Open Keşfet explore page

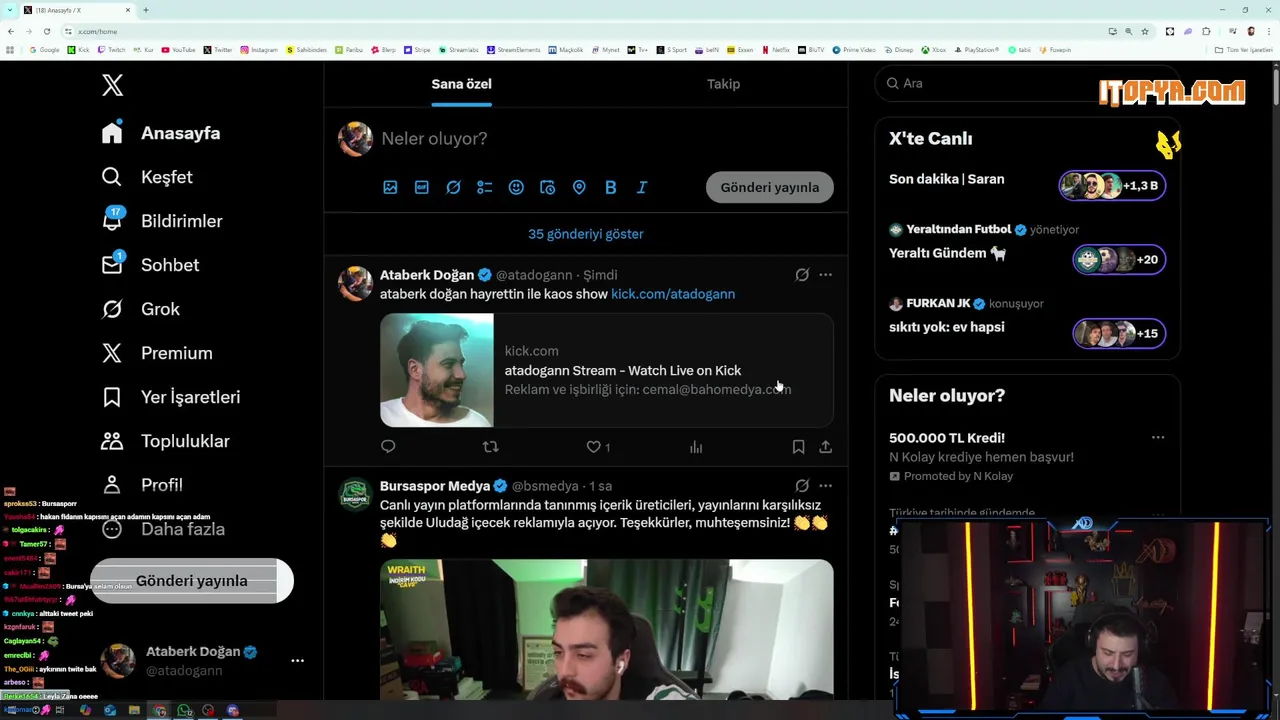pyautogui.click(x=147, y=177)
